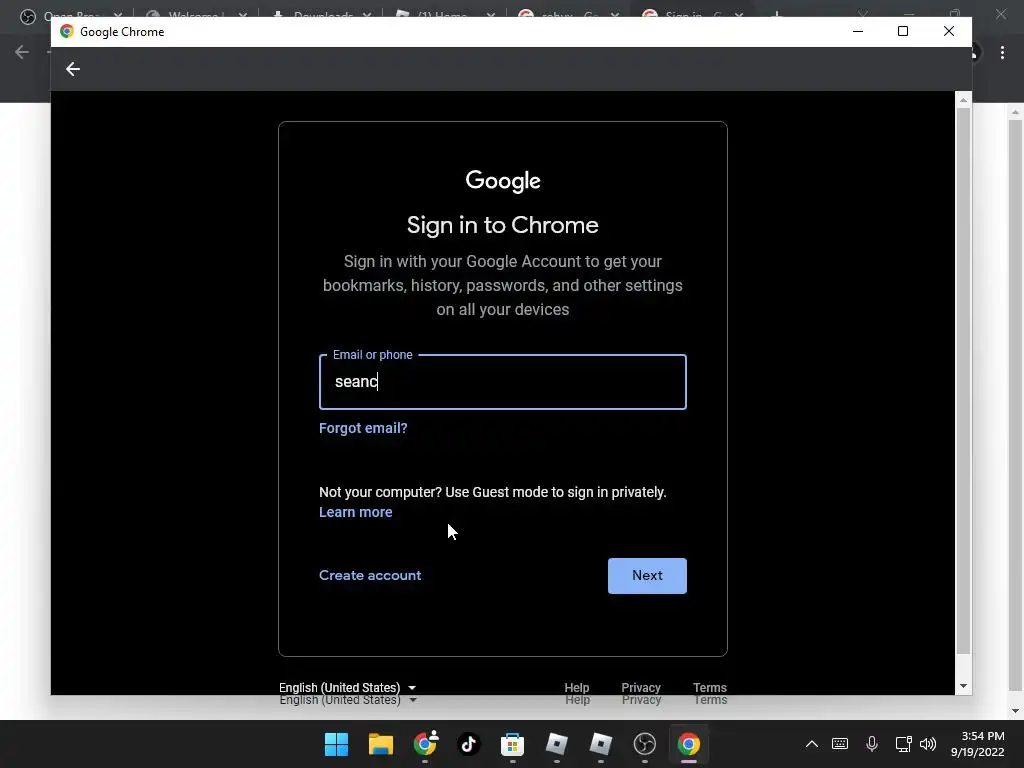Open File Explorer from the taskbar
Screen dimensions: 1024x768
pos(381,744)
